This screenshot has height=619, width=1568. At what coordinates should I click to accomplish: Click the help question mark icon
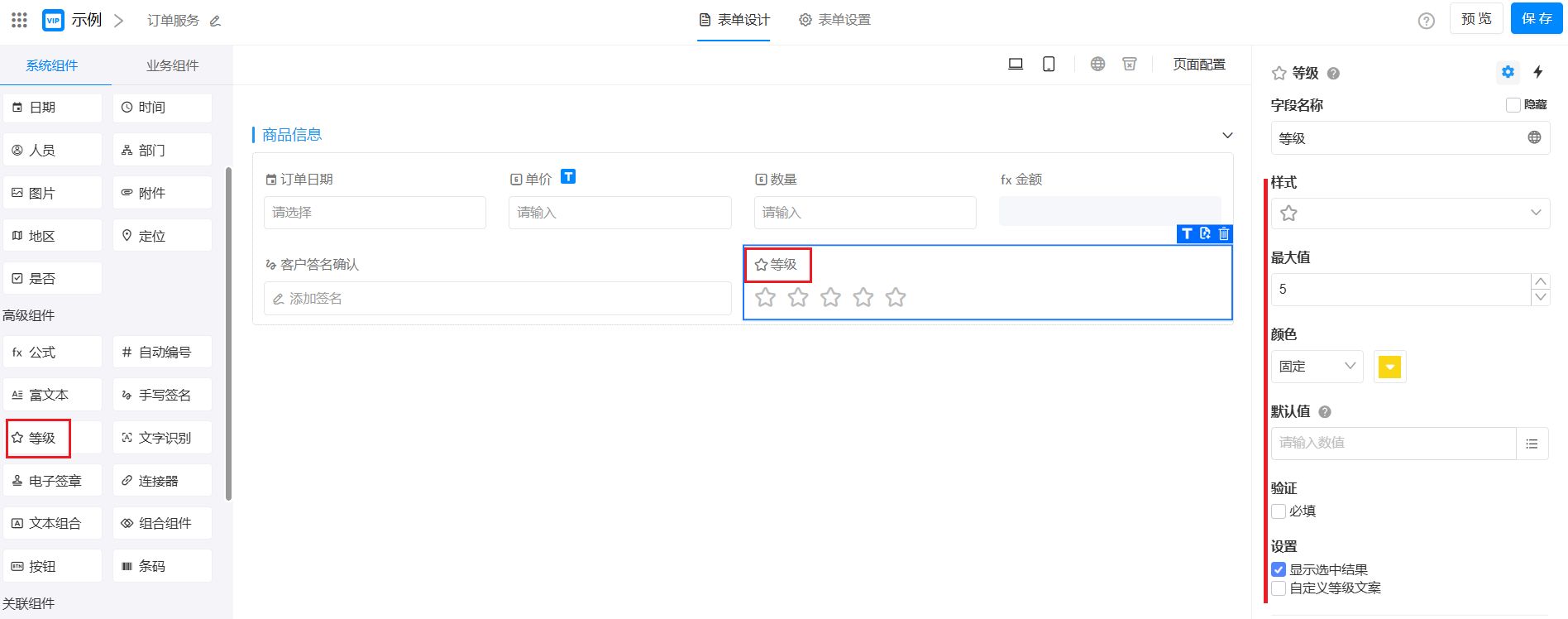pyautogui.click(x=1426, y=21)
